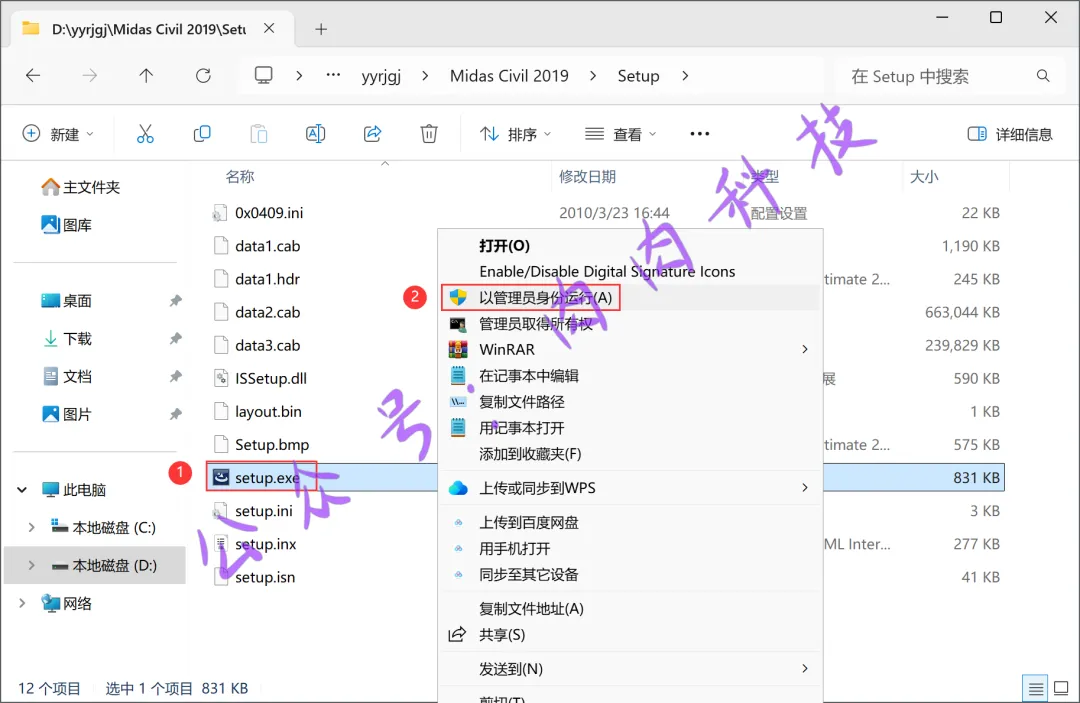The width and height of the screenshot is (1080, 703).
Task: Choose 打开(O) in context menu
Action: pos(630,246)
